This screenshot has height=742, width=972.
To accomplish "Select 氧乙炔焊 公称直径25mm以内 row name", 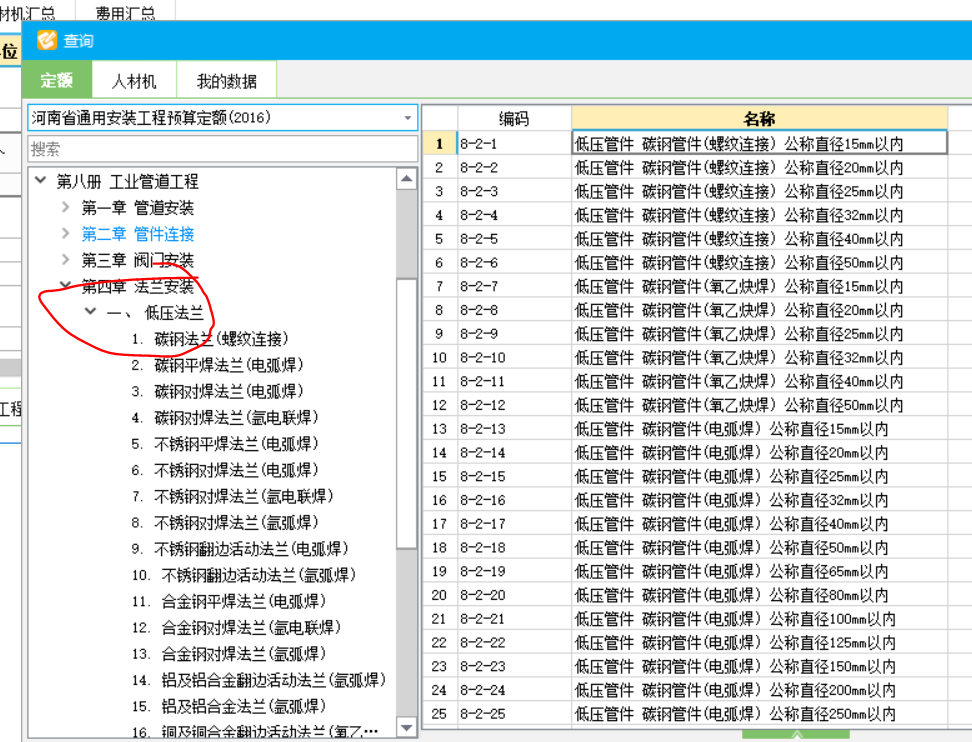I will click(x=759, y=333).
